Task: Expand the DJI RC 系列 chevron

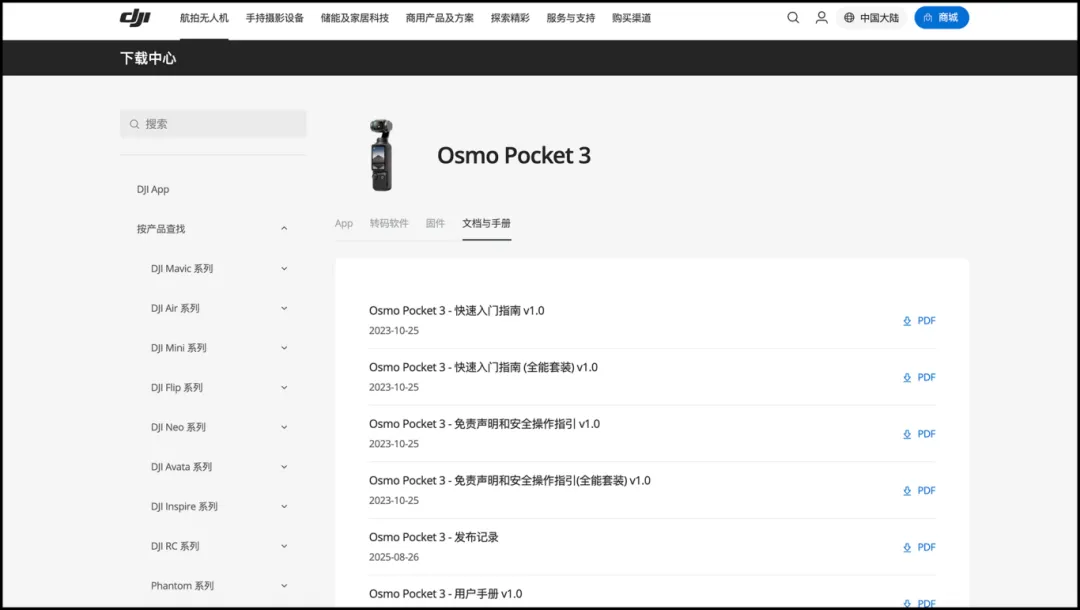Action: tap(284, 546)
